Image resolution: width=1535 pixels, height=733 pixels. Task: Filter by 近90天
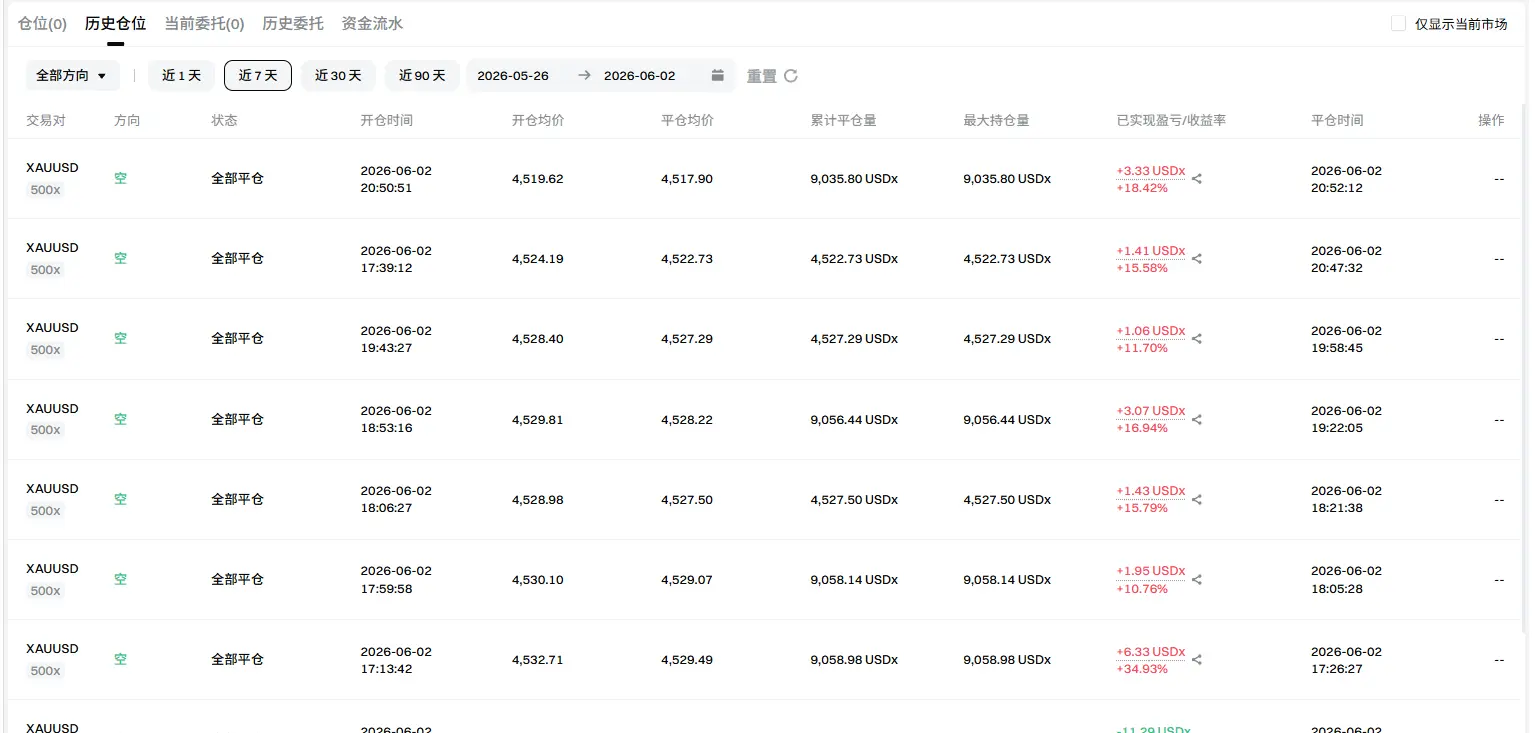click(422, 76)
